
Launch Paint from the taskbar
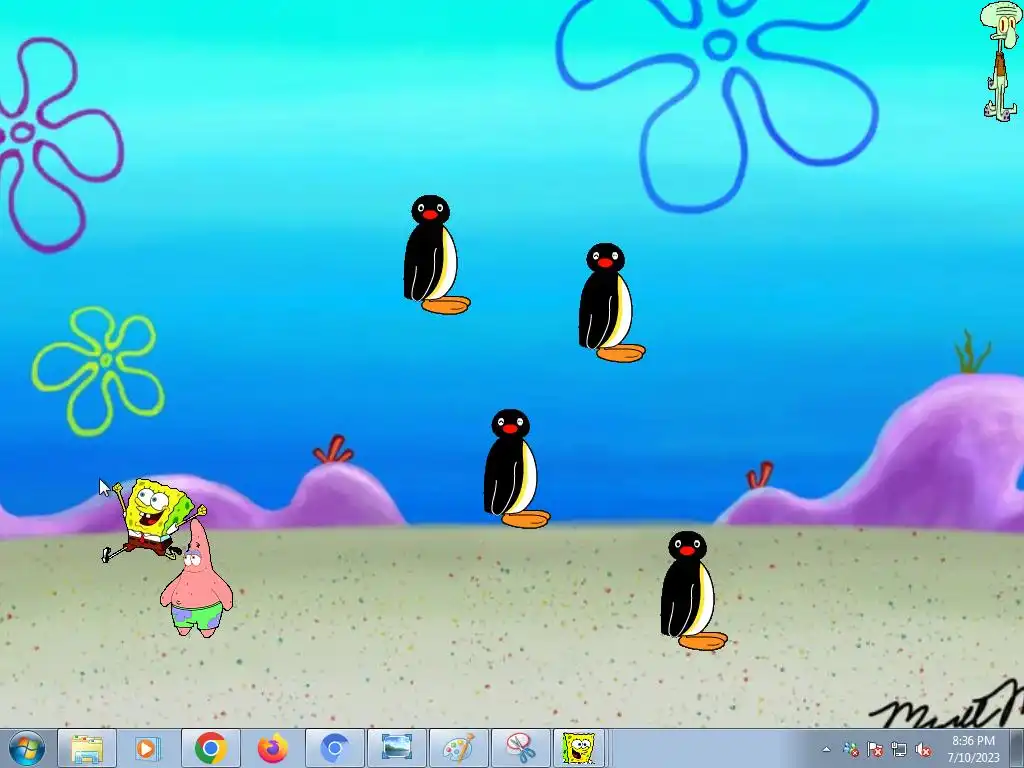[458, 748]
